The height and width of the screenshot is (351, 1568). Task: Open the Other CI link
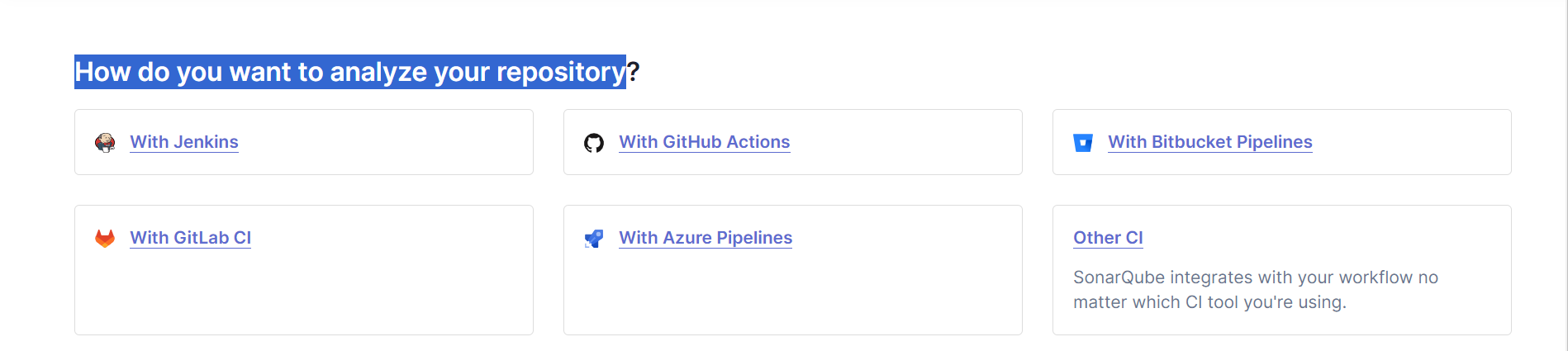click(x=1108, y=238)
